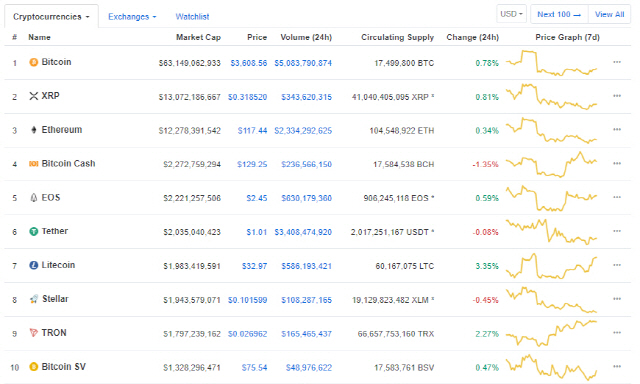Click the orange Bitcoin coin icon
This screenshot has width=640, height=384.
(33, 62)
